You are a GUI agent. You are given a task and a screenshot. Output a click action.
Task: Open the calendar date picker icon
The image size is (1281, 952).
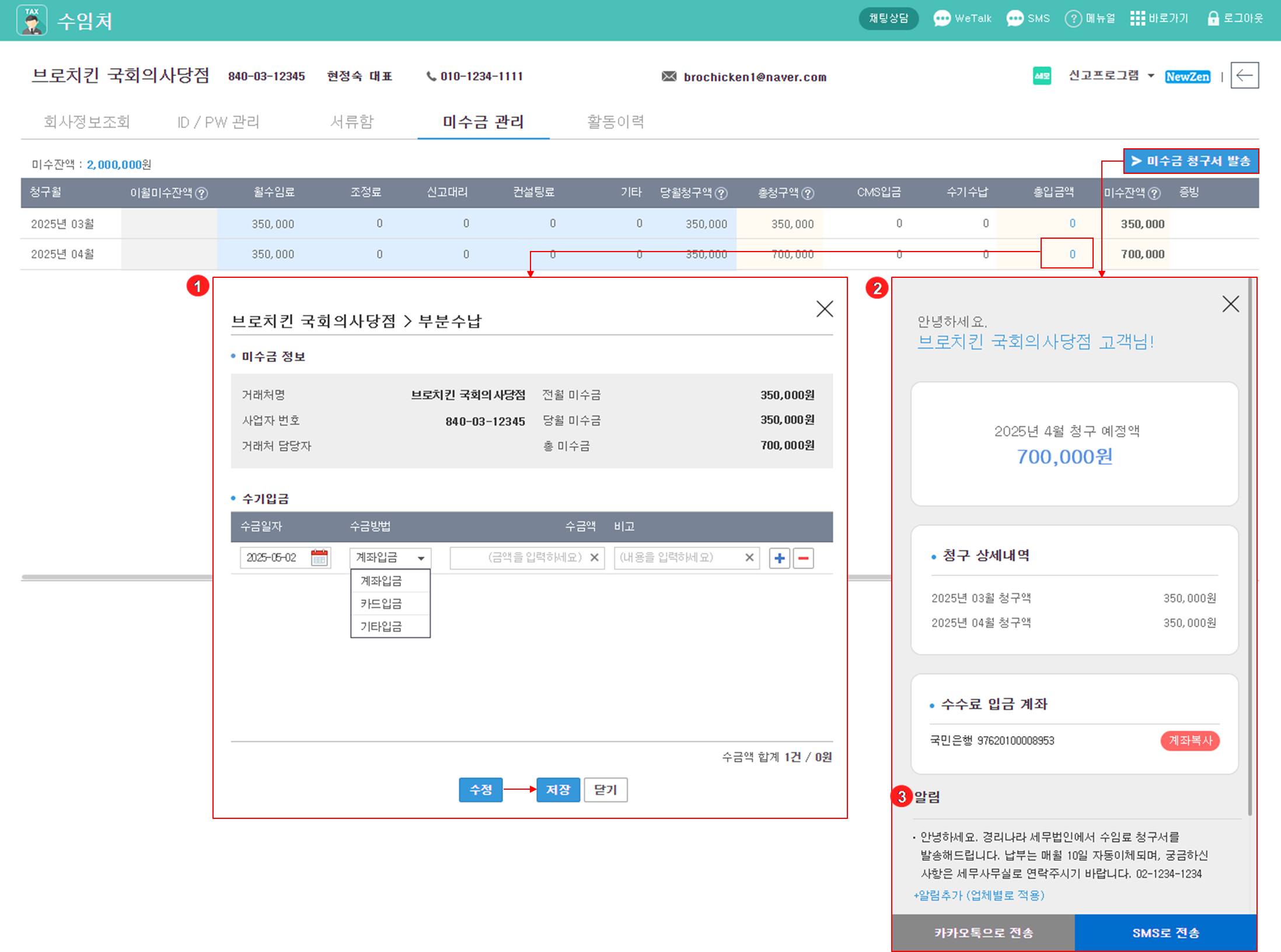[319, 557]
